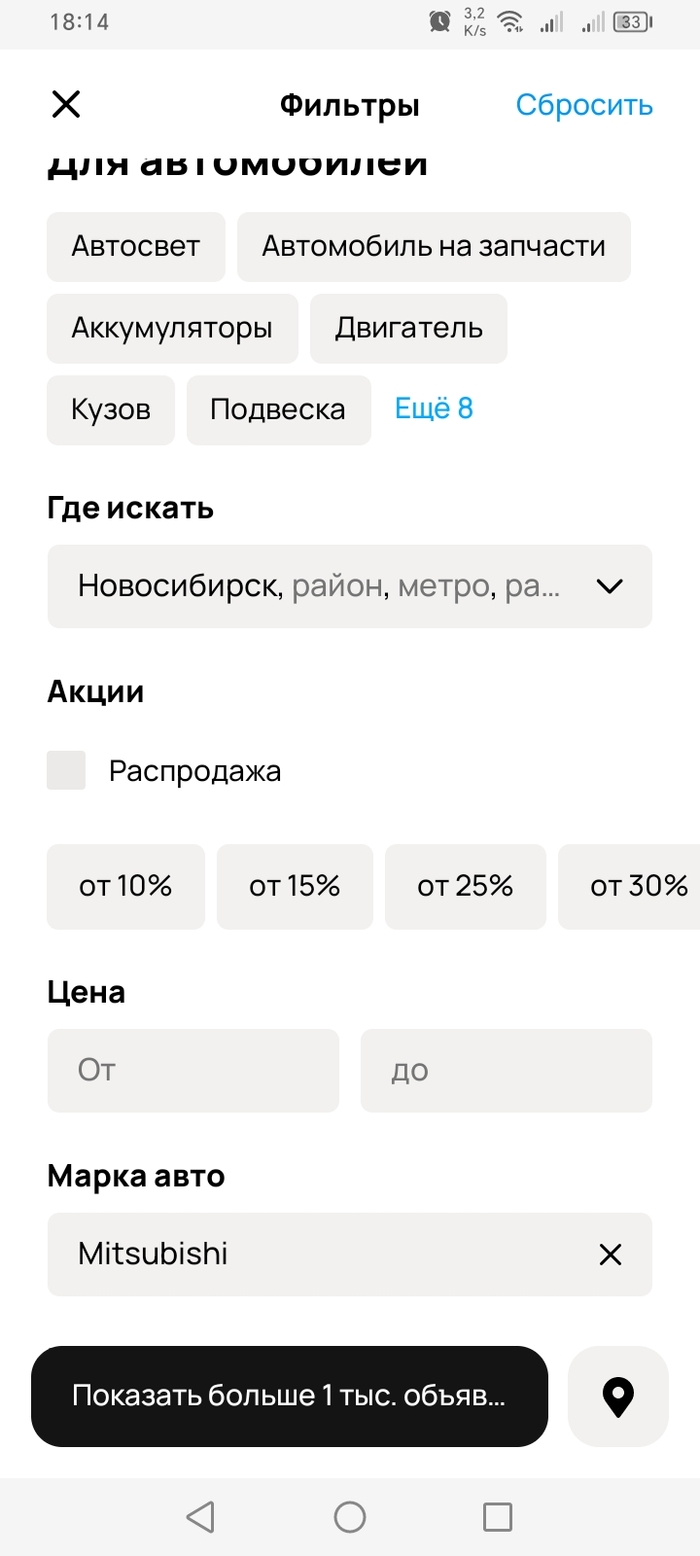The image size is (700, 1556).
Task: Expand the Новосибирск location dropdown
Action: [609, 586]
